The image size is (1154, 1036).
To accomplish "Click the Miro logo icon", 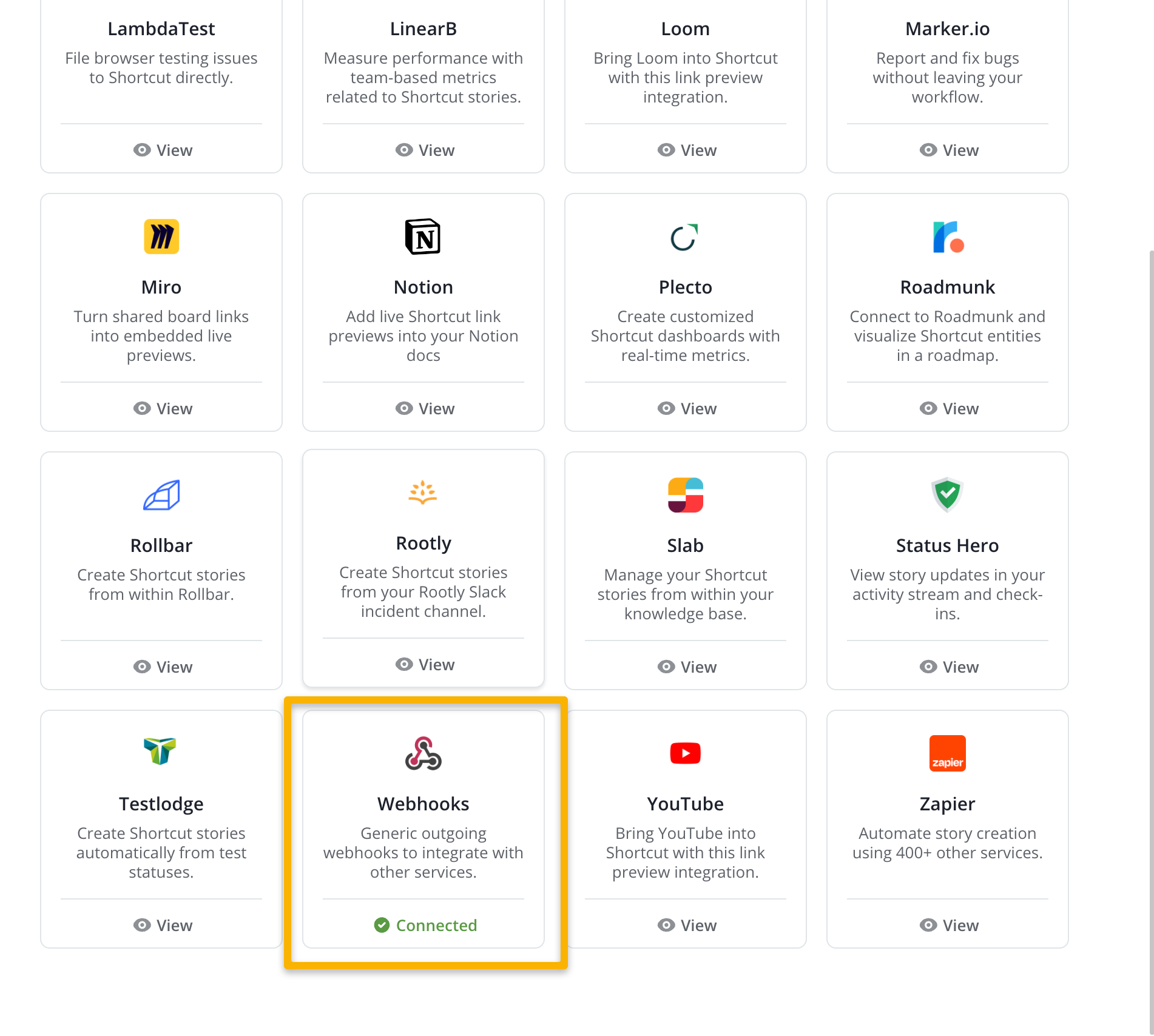I will [x=161, y=237].
